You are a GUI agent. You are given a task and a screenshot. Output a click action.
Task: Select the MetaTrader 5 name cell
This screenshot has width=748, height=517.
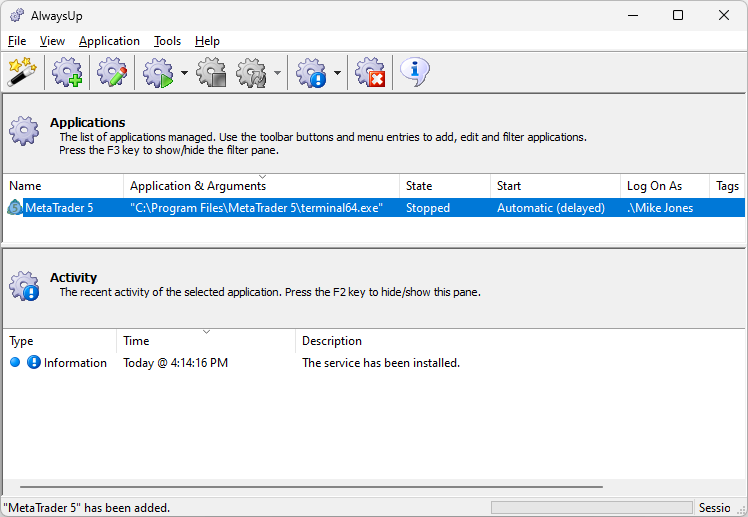pyautogui.click(x=59, y=208)
